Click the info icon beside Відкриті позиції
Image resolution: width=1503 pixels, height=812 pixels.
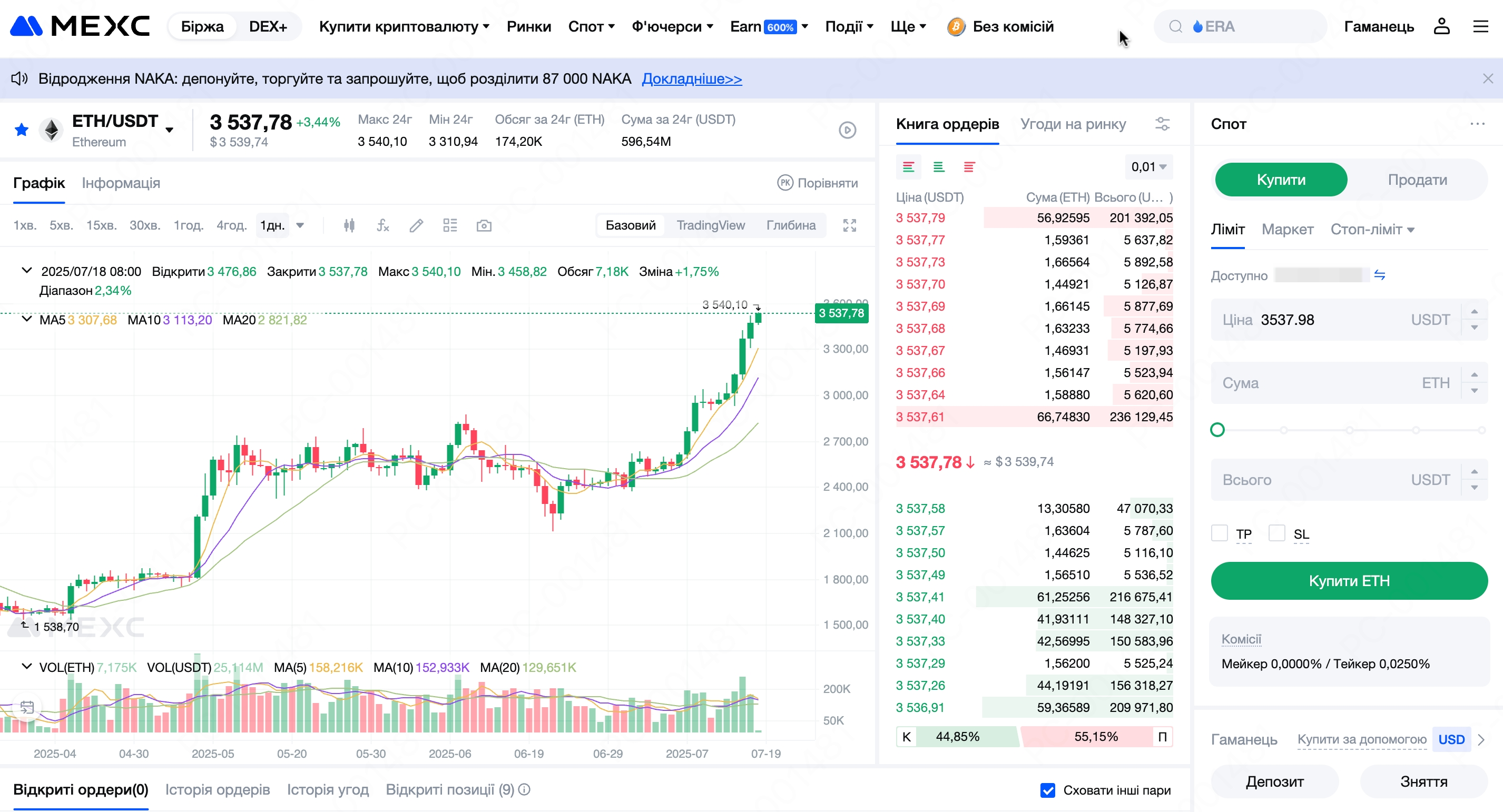(525, 789)
